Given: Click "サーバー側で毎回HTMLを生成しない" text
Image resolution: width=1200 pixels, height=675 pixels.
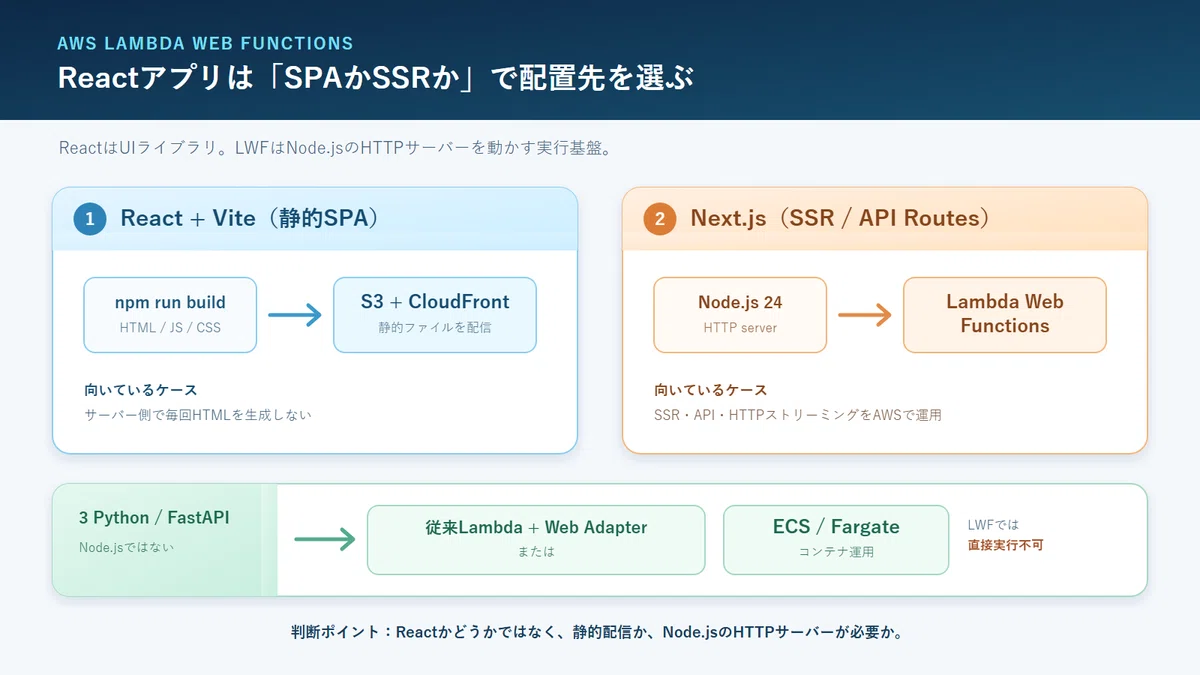Looking at the screenshot, I should point(198,414).
